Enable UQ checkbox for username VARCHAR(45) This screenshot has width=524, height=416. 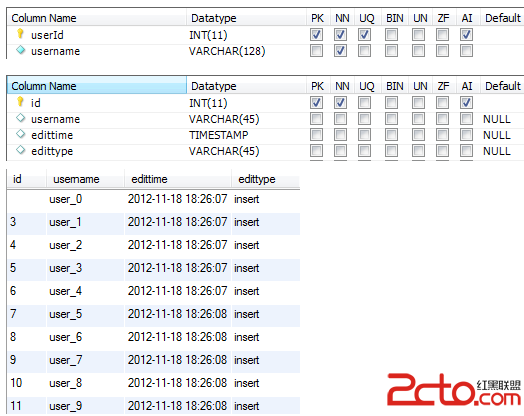pos(364,119)
